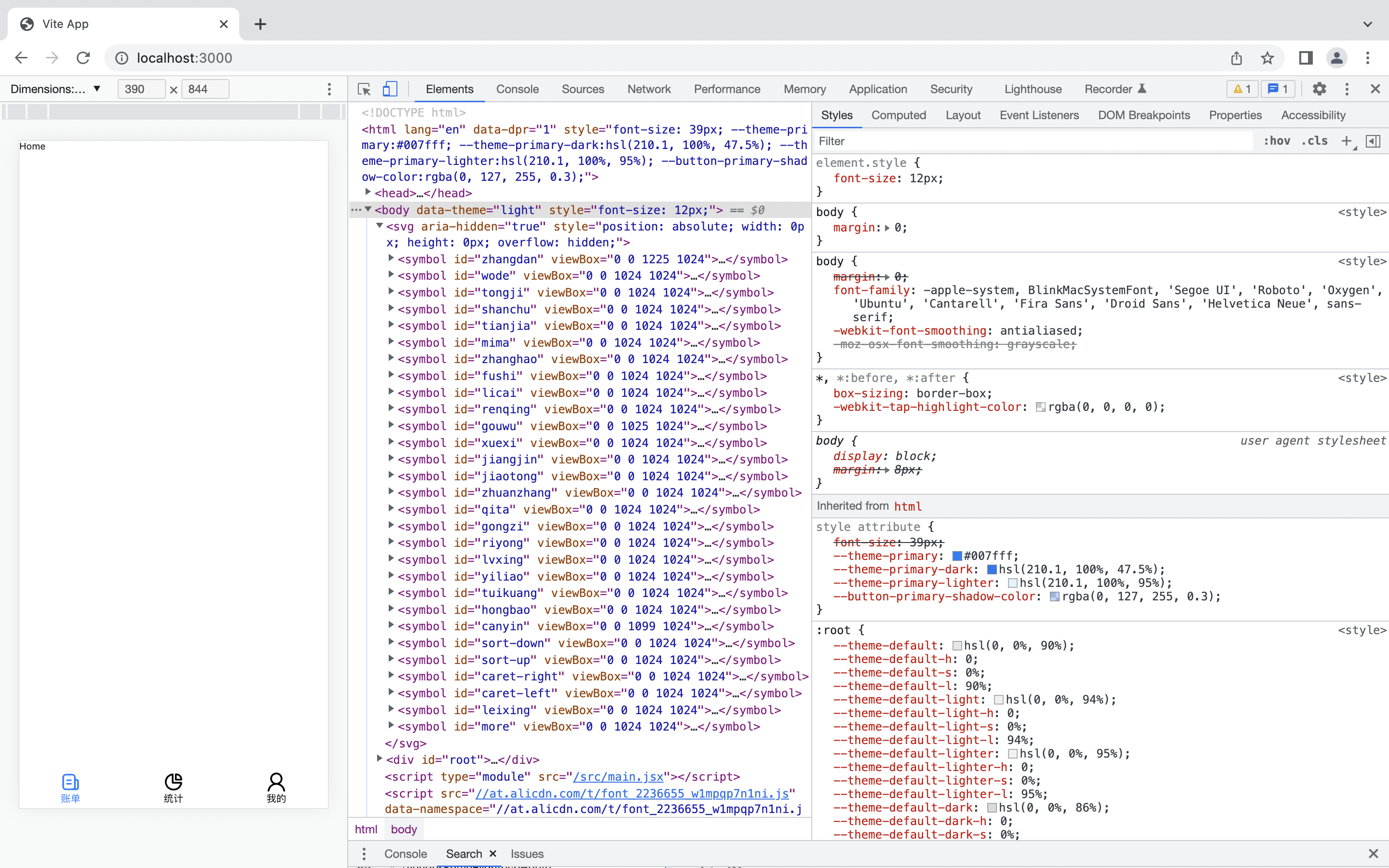The width and height of the screenshot is (1389, 868).
Task: Click the messages count badge
Action: point(1278,89)
